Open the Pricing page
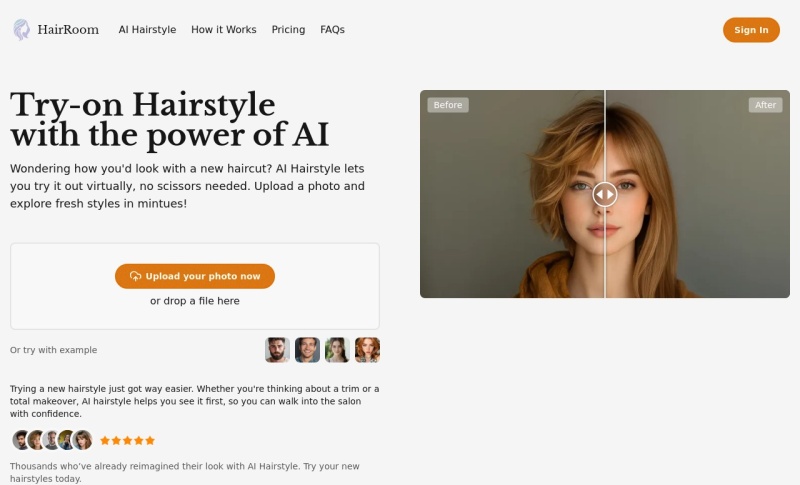This screenshot has width=800, height=485. tap(288, 30)
